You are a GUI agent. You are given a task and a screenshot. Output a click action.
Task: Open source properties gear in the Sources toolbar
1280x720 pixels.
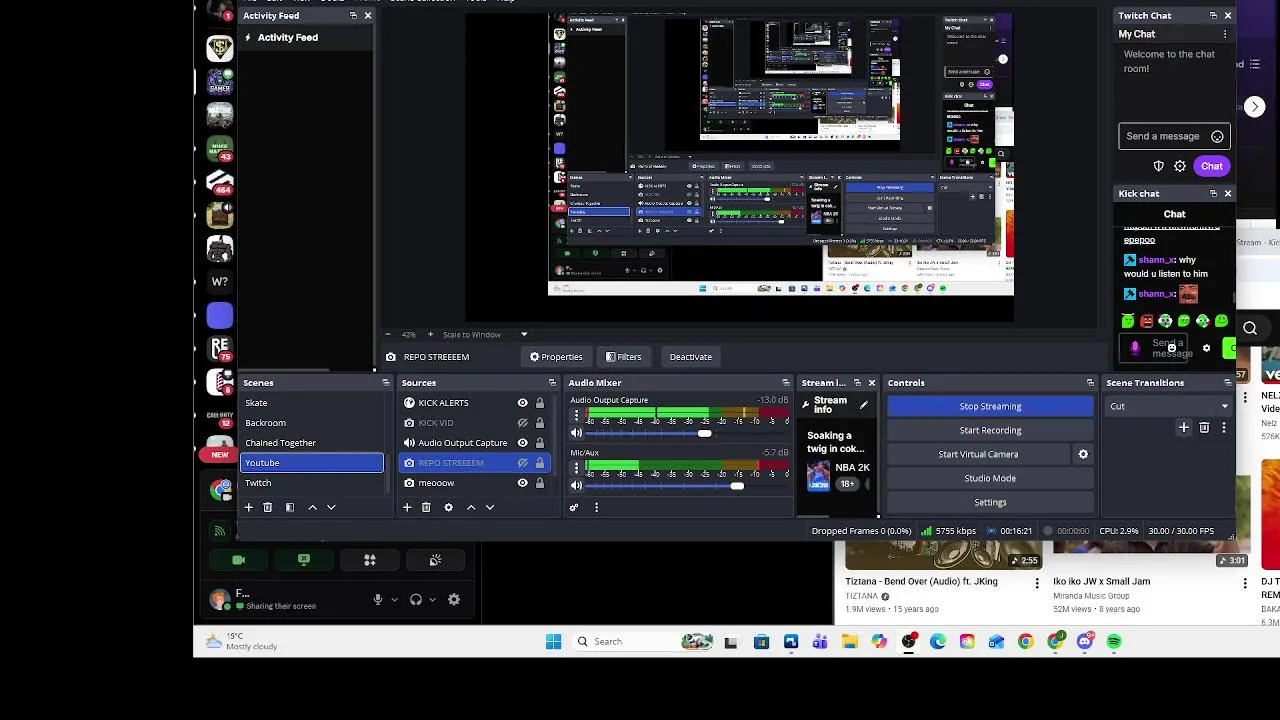pyautogui.click(x=448, y=507)
